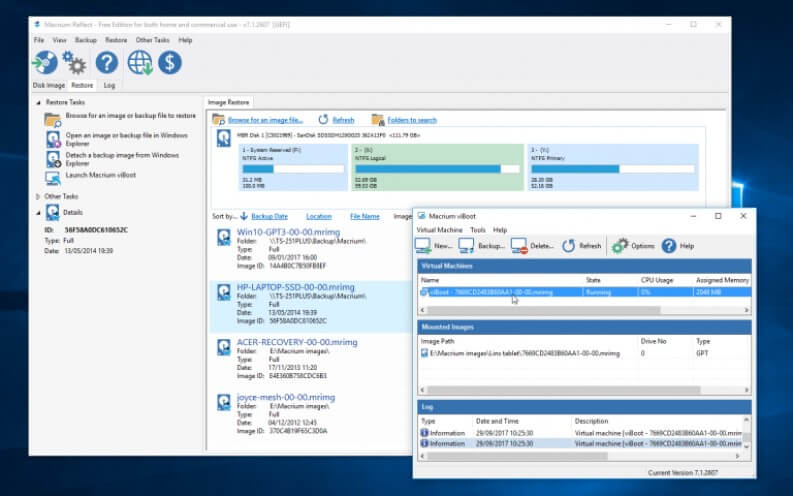This screenshot has width=793, height=496.
Task: Sort images by Location
Action: point(319,216)
